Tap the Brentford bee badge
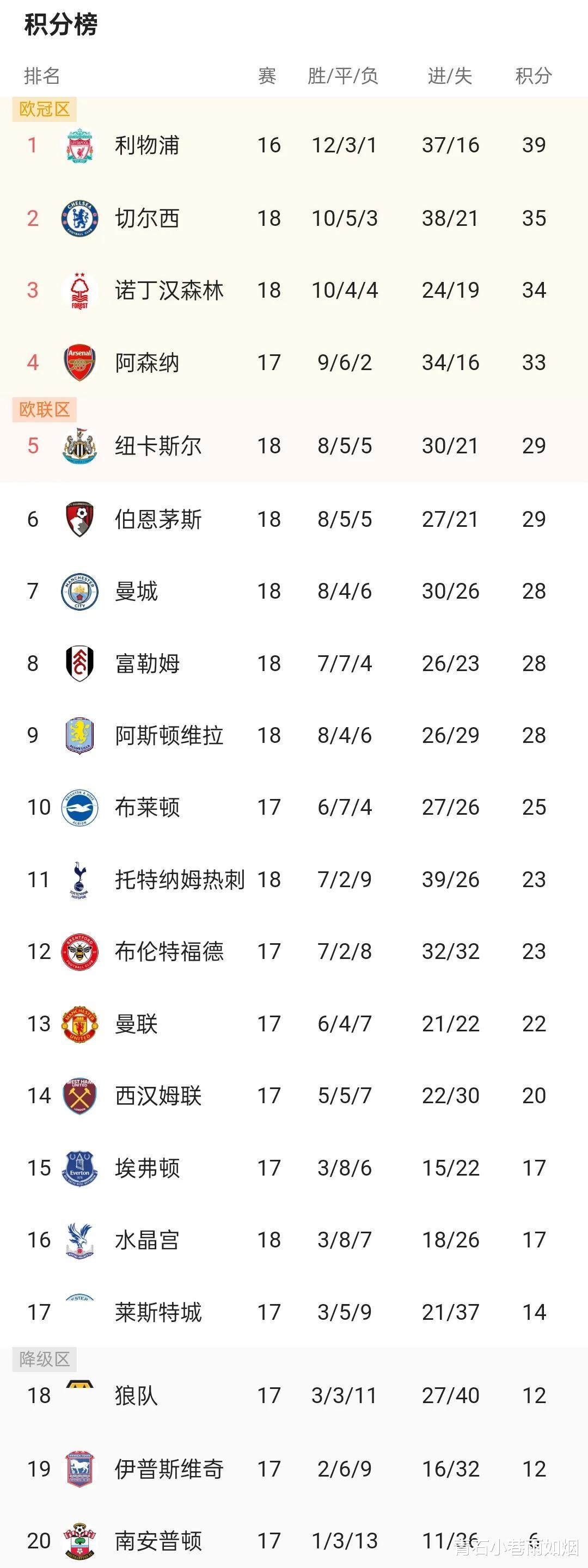The image size is (588, 1568). (79, 952)
